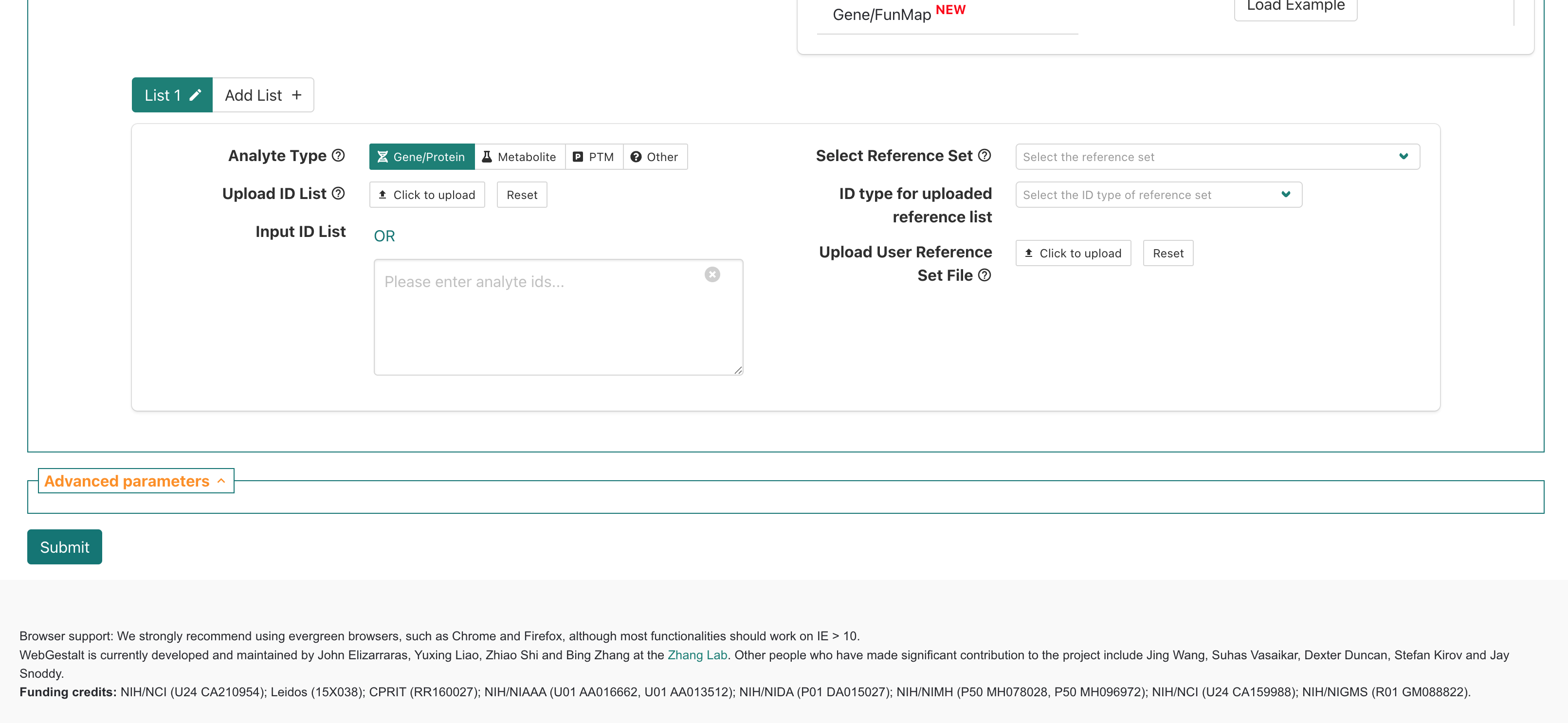Image resolution: width=1568 pixels, height=723 pixels.
Task: Click help icon beside Upload User Reference Set File
Action: [x=985, y=275]
